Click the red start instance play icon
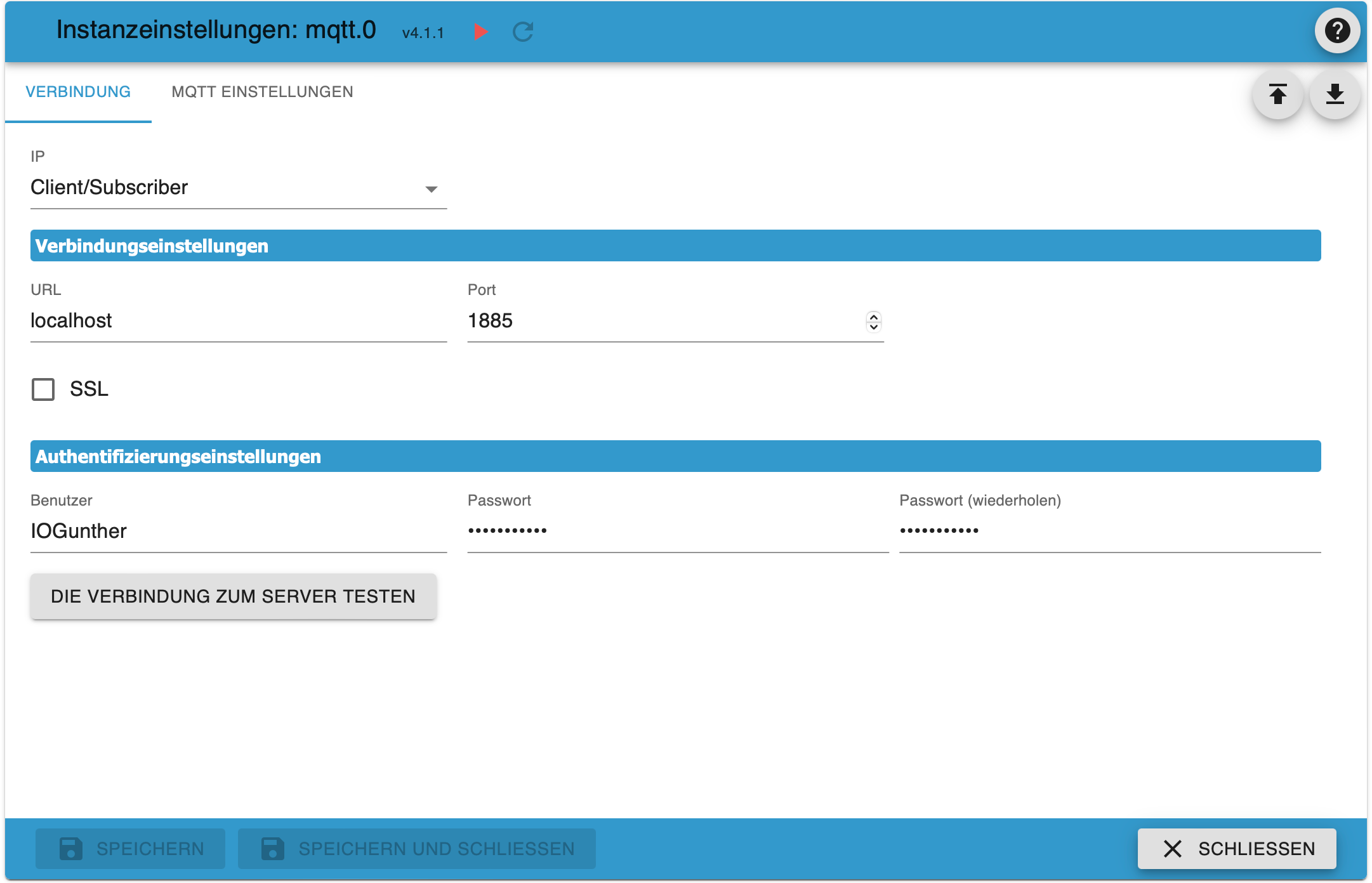The image size is (1372, 883). pyautogui.click(x=480, y=32)
